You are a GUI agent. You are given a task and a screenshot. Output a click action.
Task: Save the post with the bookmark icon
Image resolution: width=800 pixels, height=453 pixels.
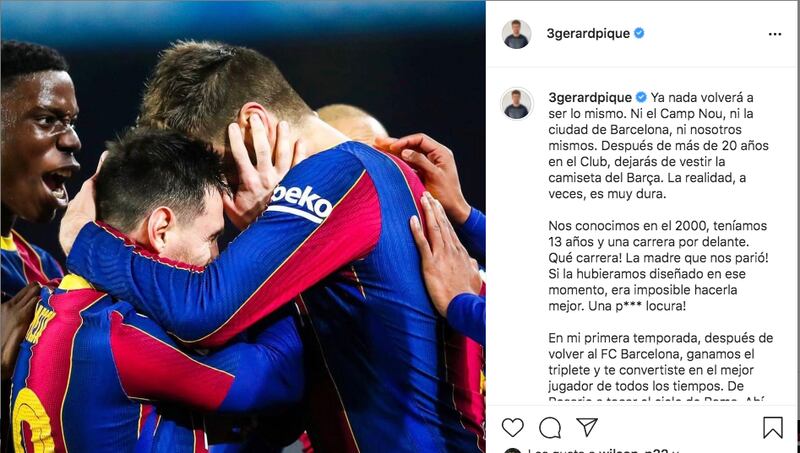pos(773,427)
